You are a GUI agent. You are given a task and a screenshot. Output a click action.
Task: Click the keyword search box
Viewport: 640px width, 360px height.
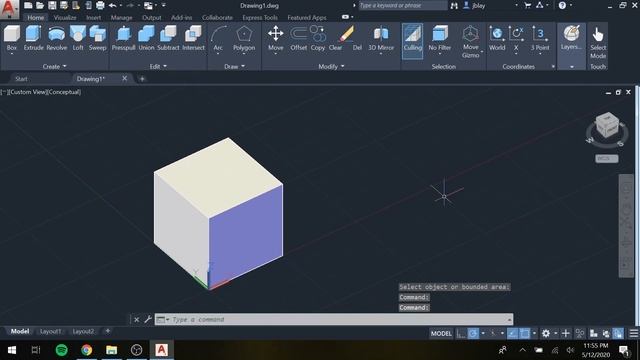pos(403,5)
